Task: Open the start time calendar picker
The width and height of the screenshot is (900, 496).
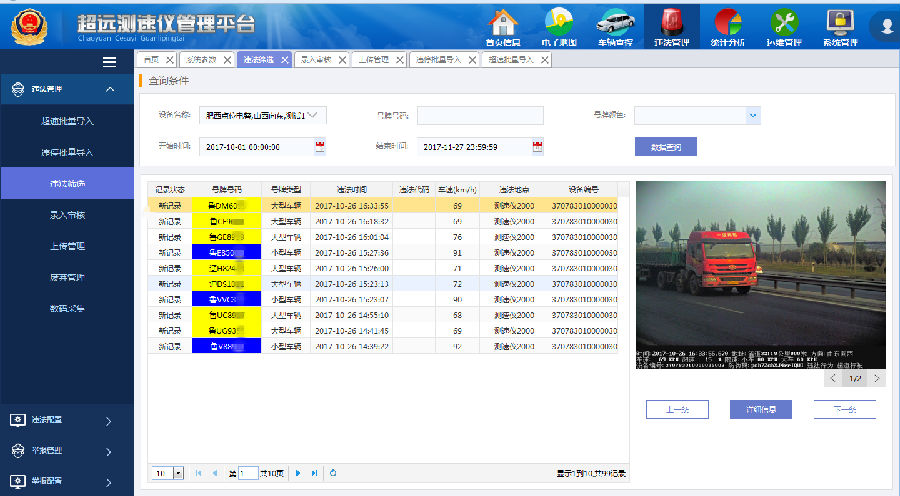Action: click(x=320, y=147)
